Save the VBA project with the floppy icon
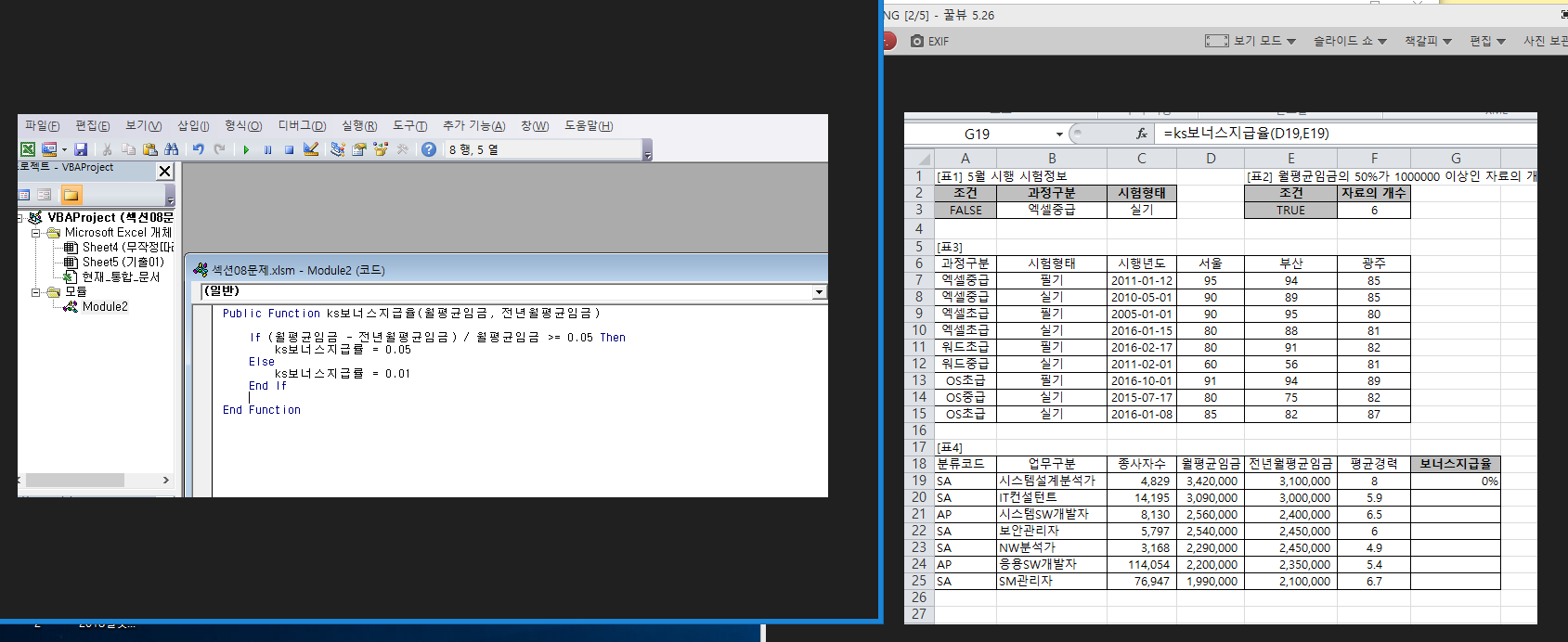 (x=81, y=149)
